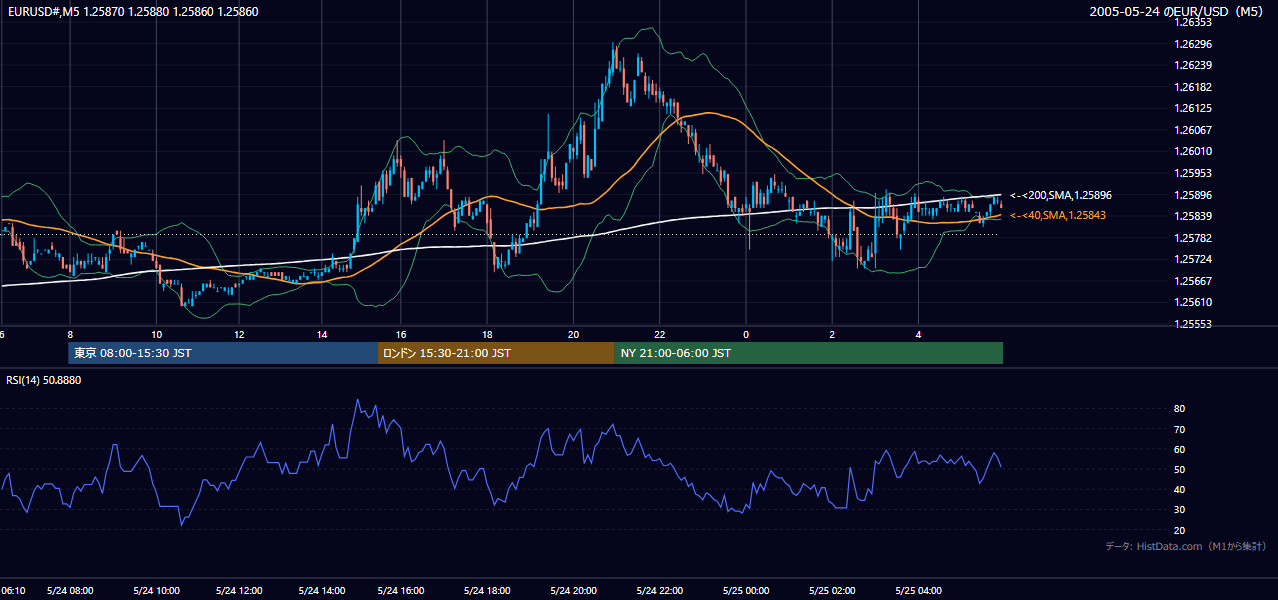The image size is (1278, 600).
Task: Click price axis label 1.25953
Action: [1193, 173]
